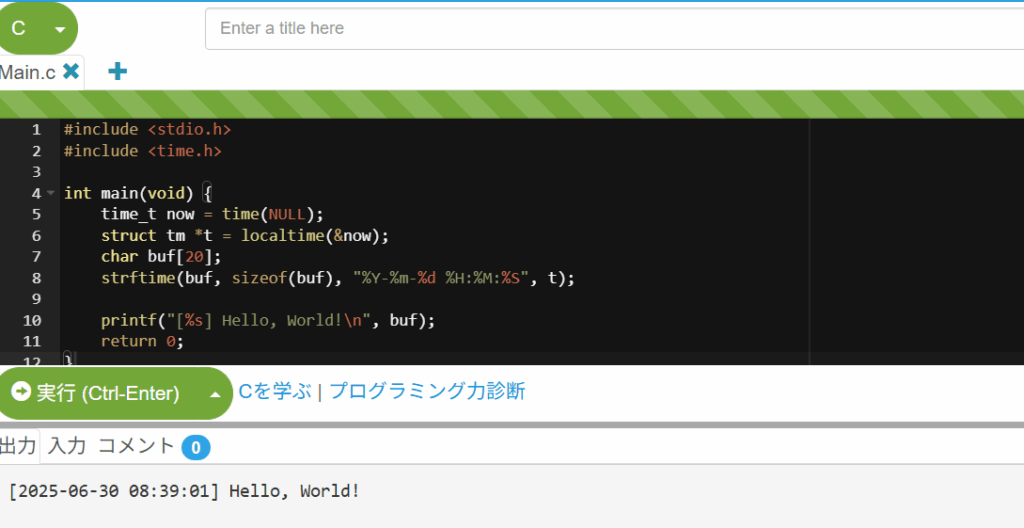This screenshot has width=1024, height=528.
Task: Add a new file with plus icon
Action: click(118, 71)
